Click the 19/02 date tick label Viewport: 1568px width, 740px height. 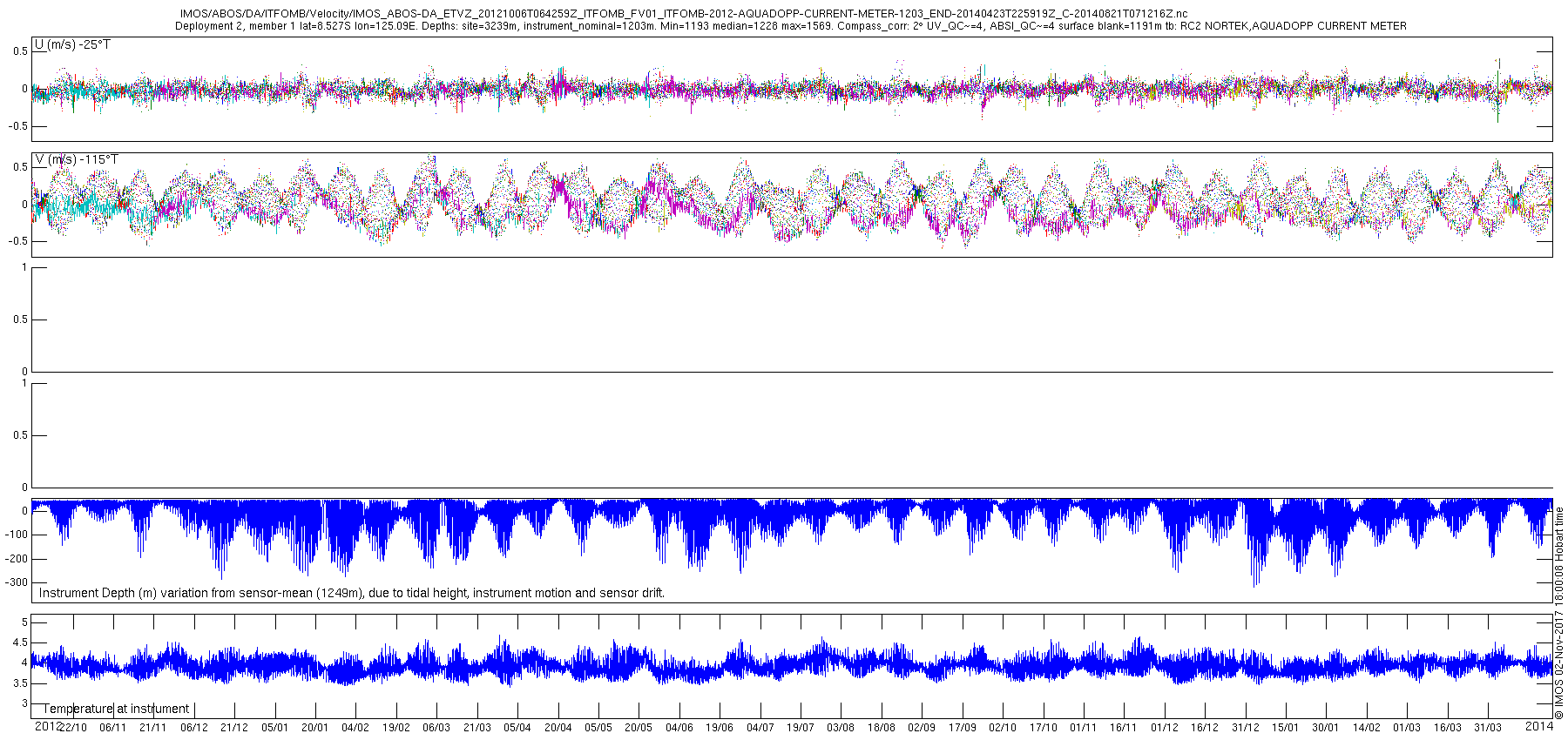click(x=396, y=728)
